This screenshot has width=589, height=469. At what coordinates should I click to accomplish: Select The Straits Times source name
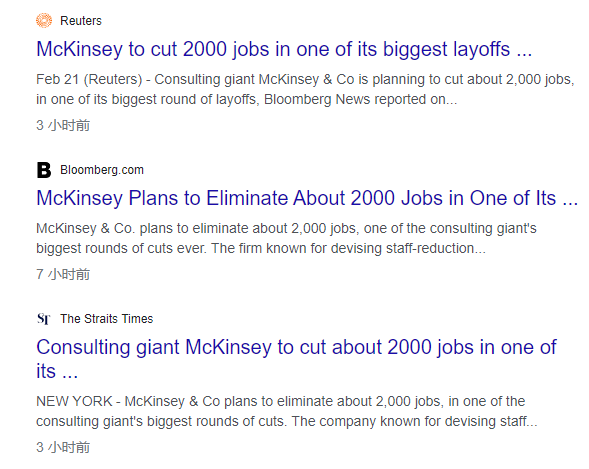107,319
